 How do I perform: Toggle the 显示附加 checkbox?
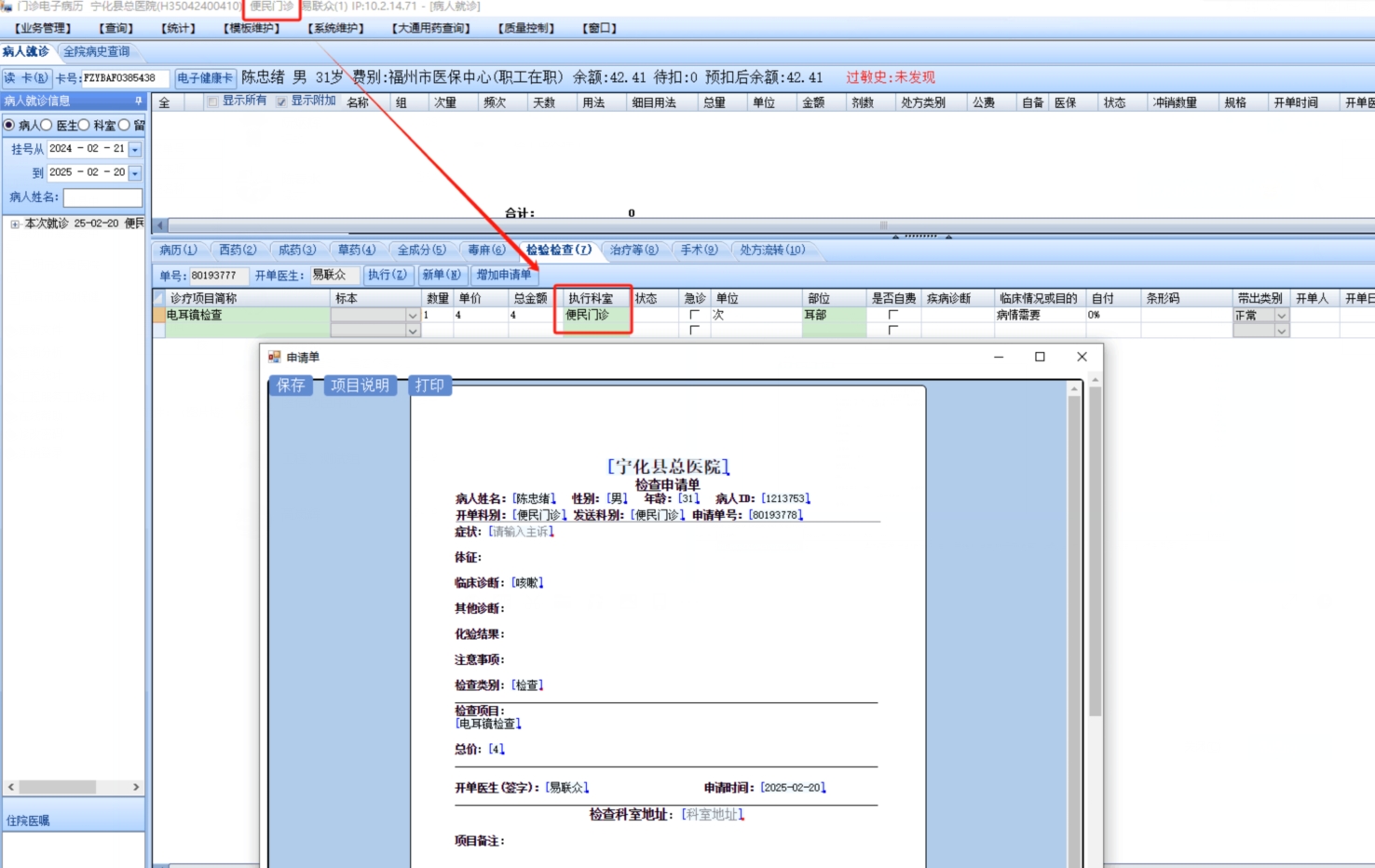click(x=281, y=102)
